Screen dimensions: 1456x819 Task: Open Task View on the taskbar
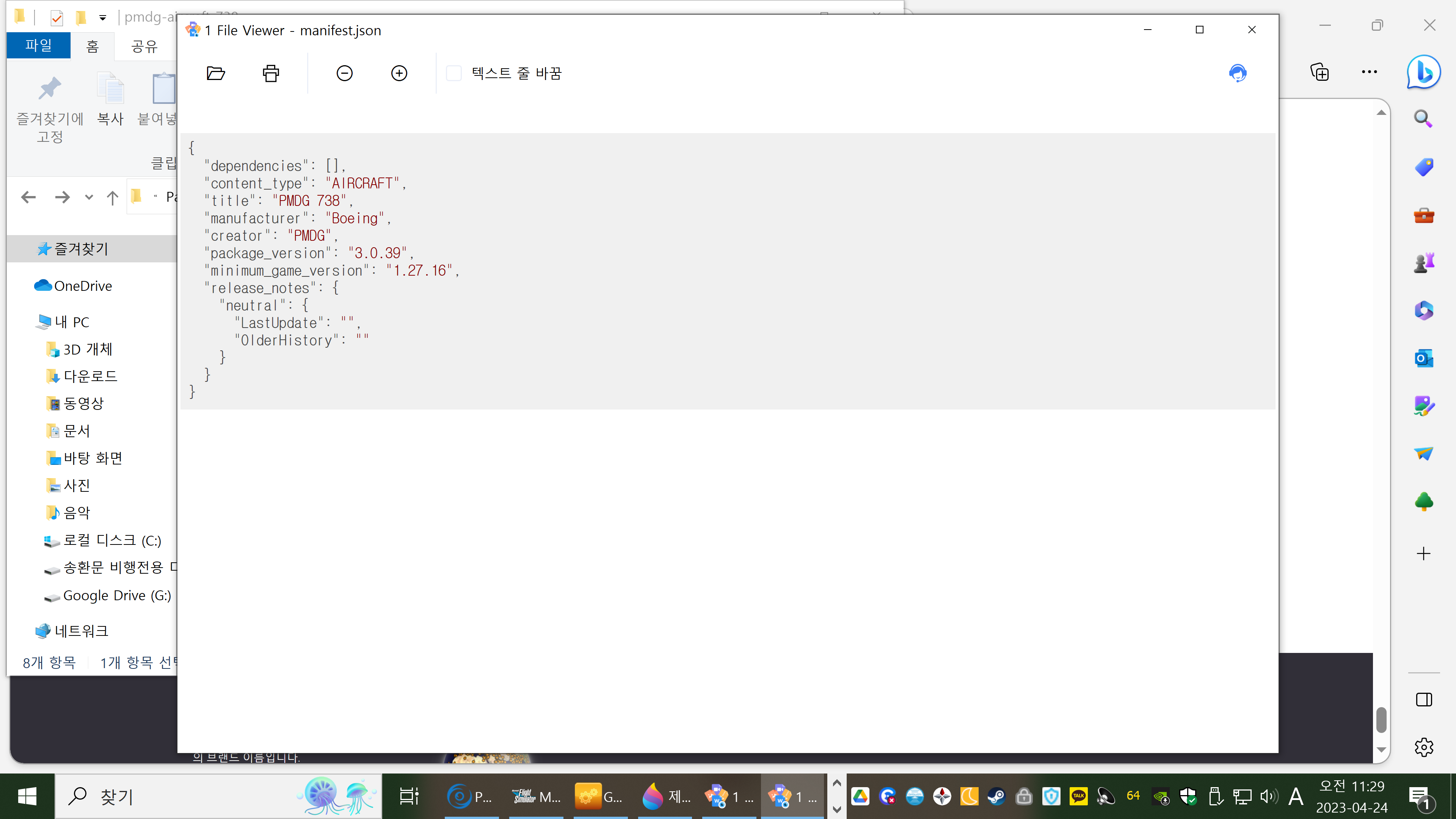click(x=409, y=796)
